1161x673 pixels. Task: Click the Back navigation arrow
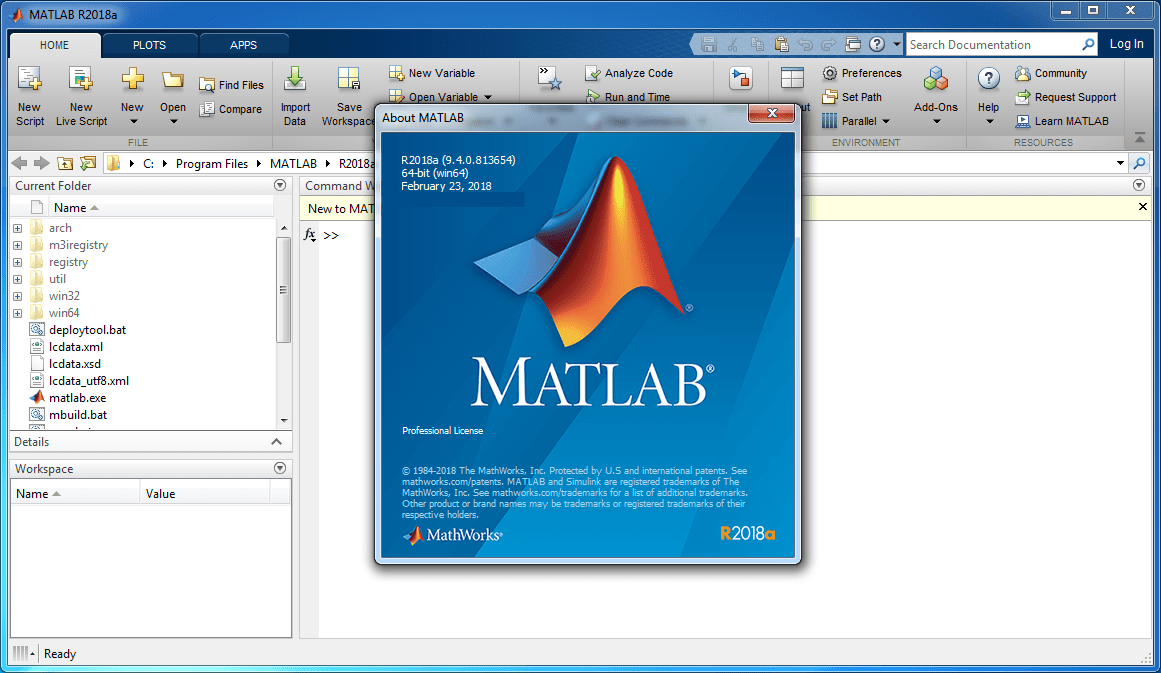(x=20, y=163)
